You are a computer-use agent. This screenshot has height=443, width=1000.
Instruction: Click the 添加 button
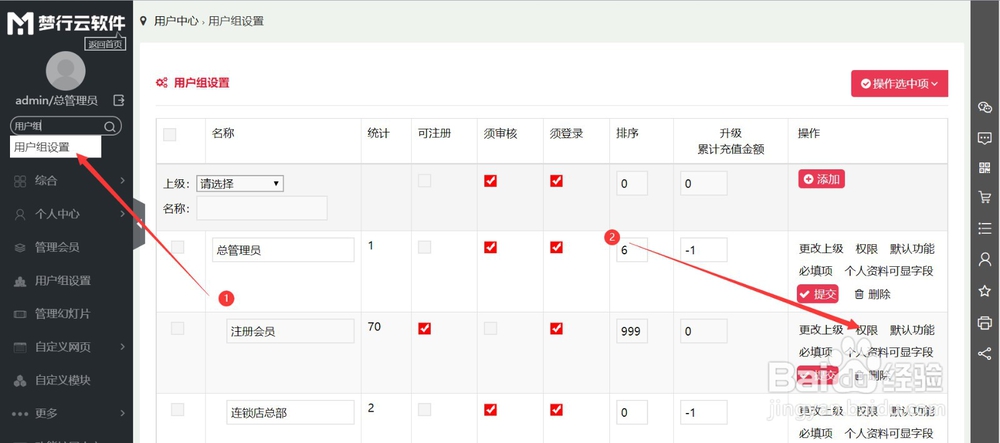pos(821,179)
